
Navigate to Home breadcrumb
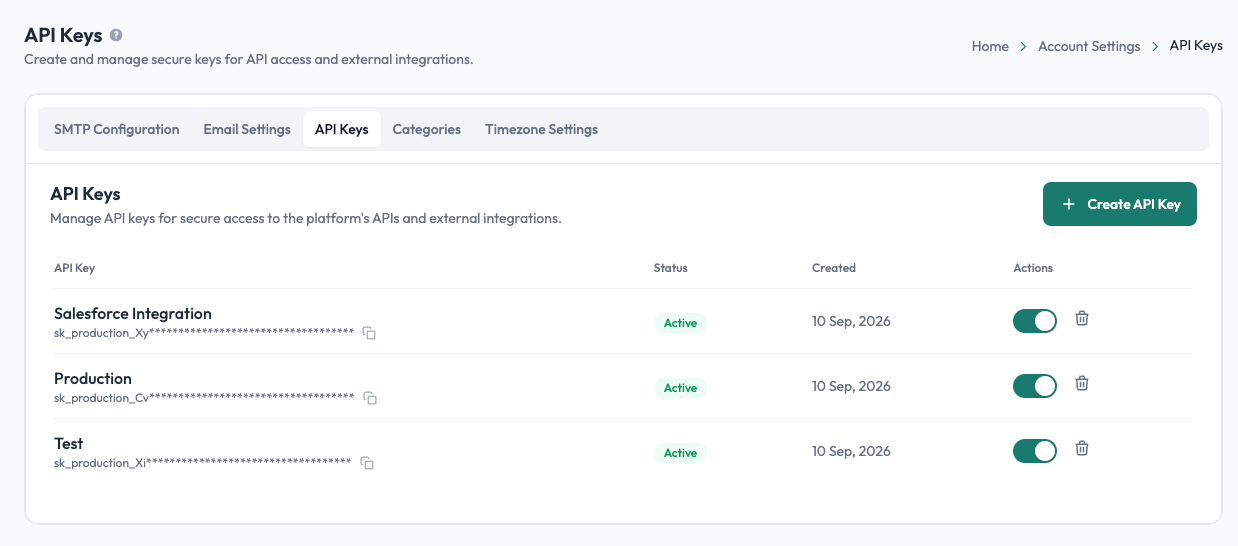point(990,46)
